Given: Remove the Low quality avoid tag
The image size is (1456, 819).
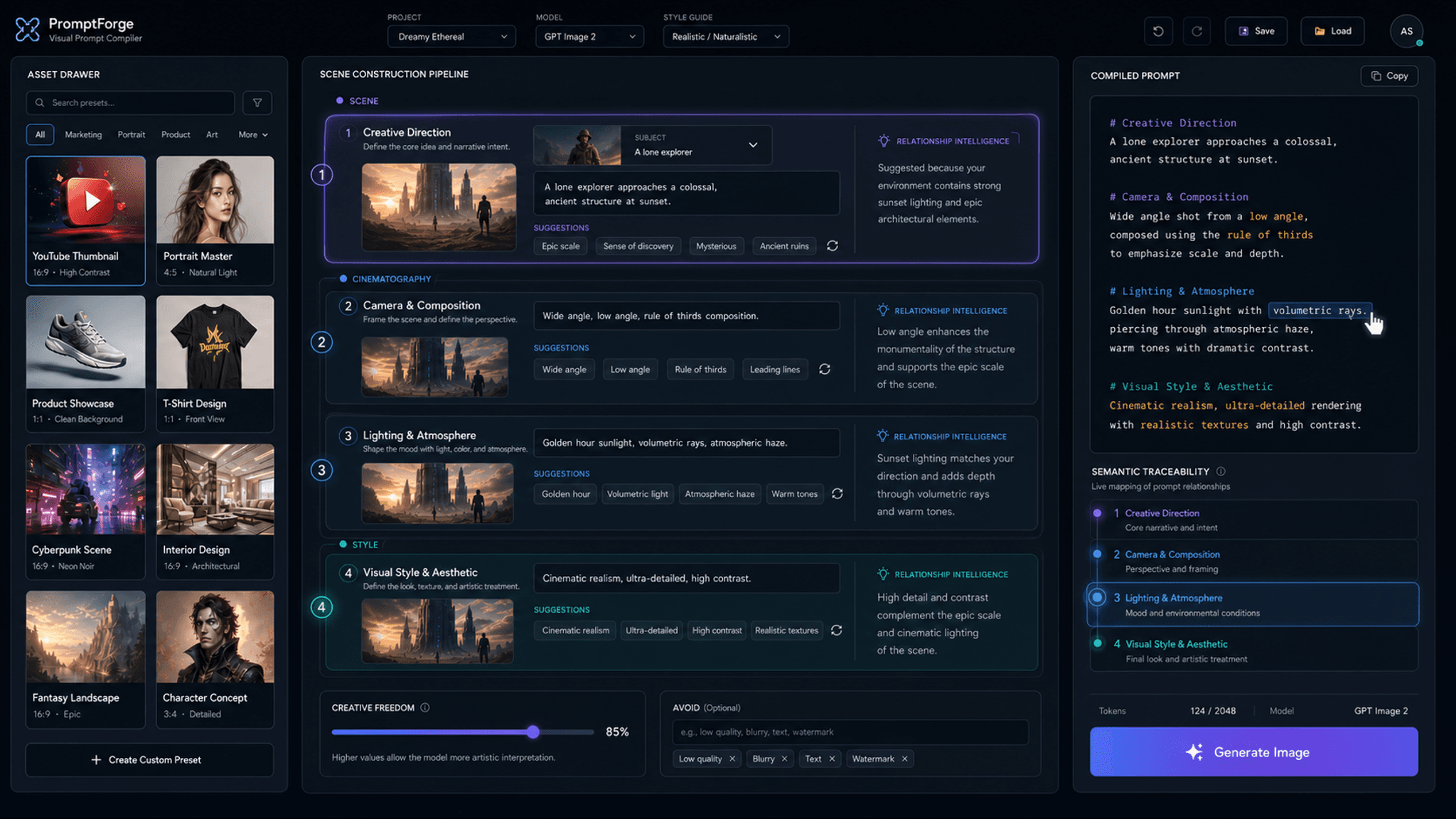Looking at the screenshot, I should click(x=732, y=759).
